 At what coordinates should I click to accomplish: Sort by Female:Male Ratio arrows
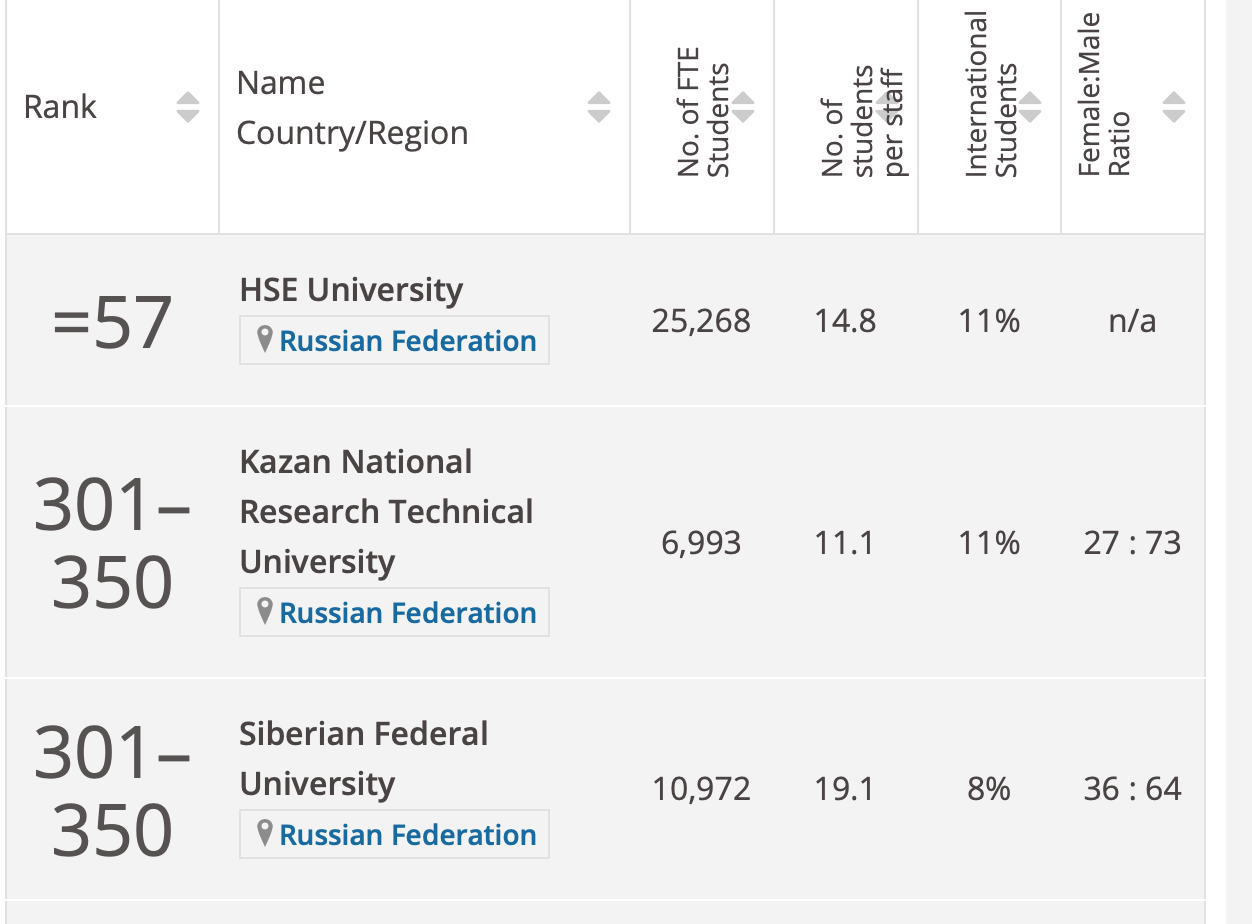pyautogui.click(x=1174, y=107)
